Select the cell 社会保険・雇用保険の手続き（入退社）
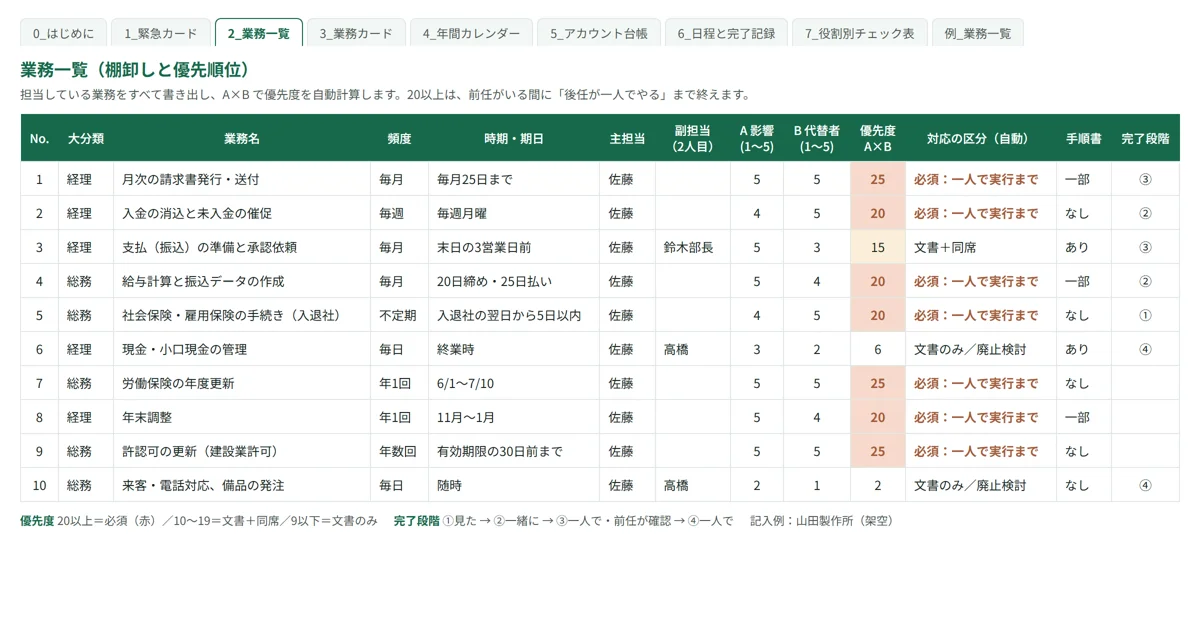The image size is (1200, 640). (242, 315)
